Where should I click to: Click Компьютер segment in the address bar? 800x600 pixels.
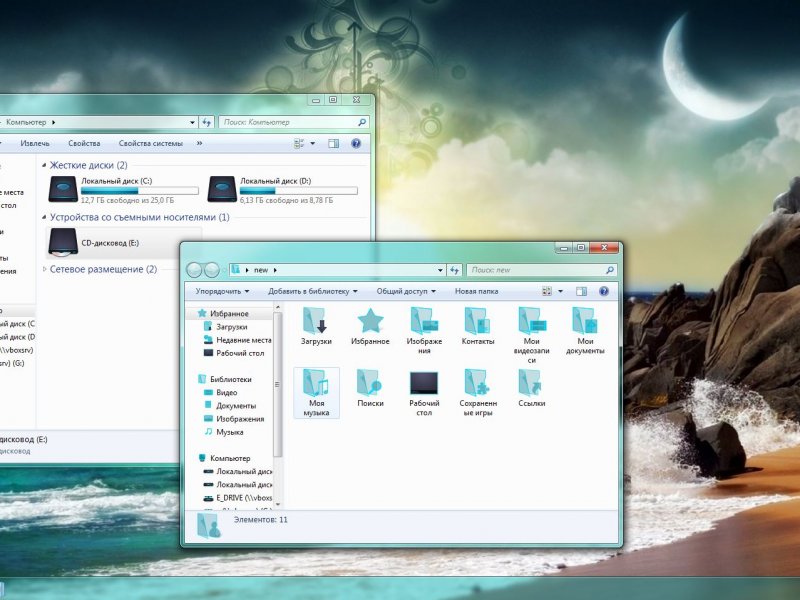point(26,122)
